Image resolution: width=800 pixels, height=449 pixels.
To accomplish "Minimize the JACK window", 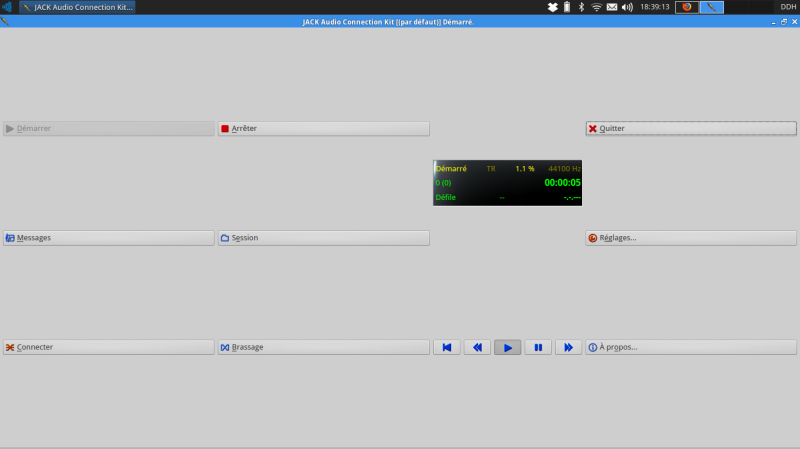I will coord(773,22).
